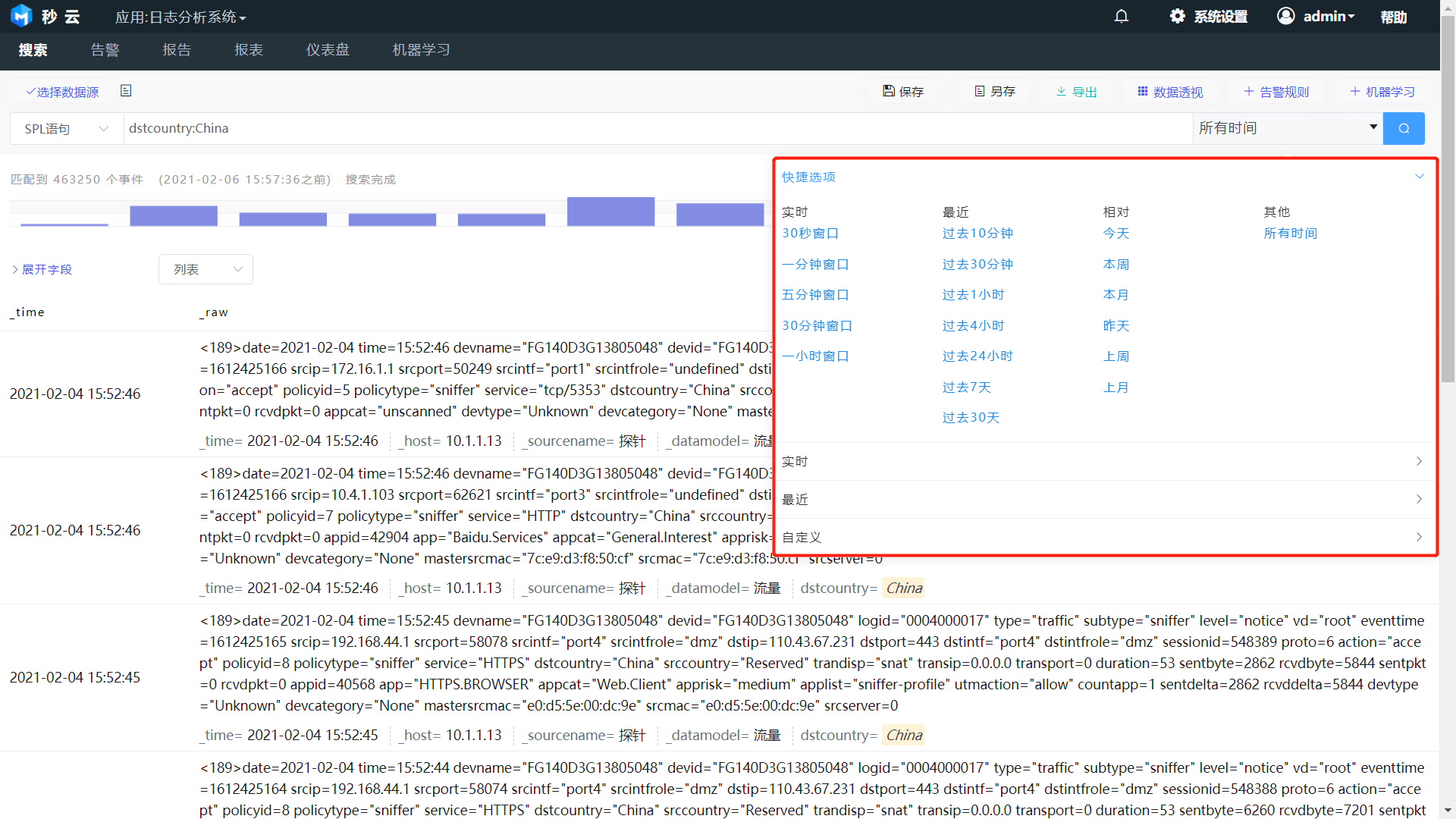Click the document icon beside data source

click(126, 91)
